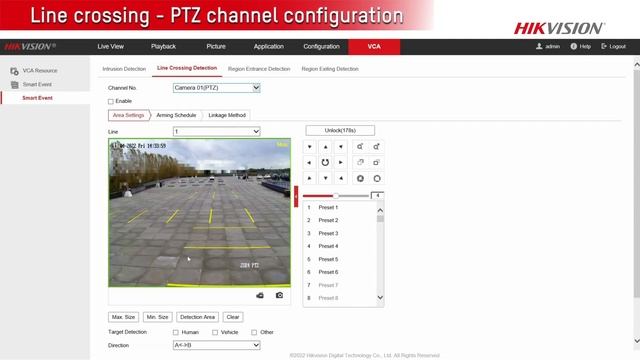Screen dimensions: 640x360
Task: Collapse PTZ panel with red side arrow
Action: pos(296,197)
